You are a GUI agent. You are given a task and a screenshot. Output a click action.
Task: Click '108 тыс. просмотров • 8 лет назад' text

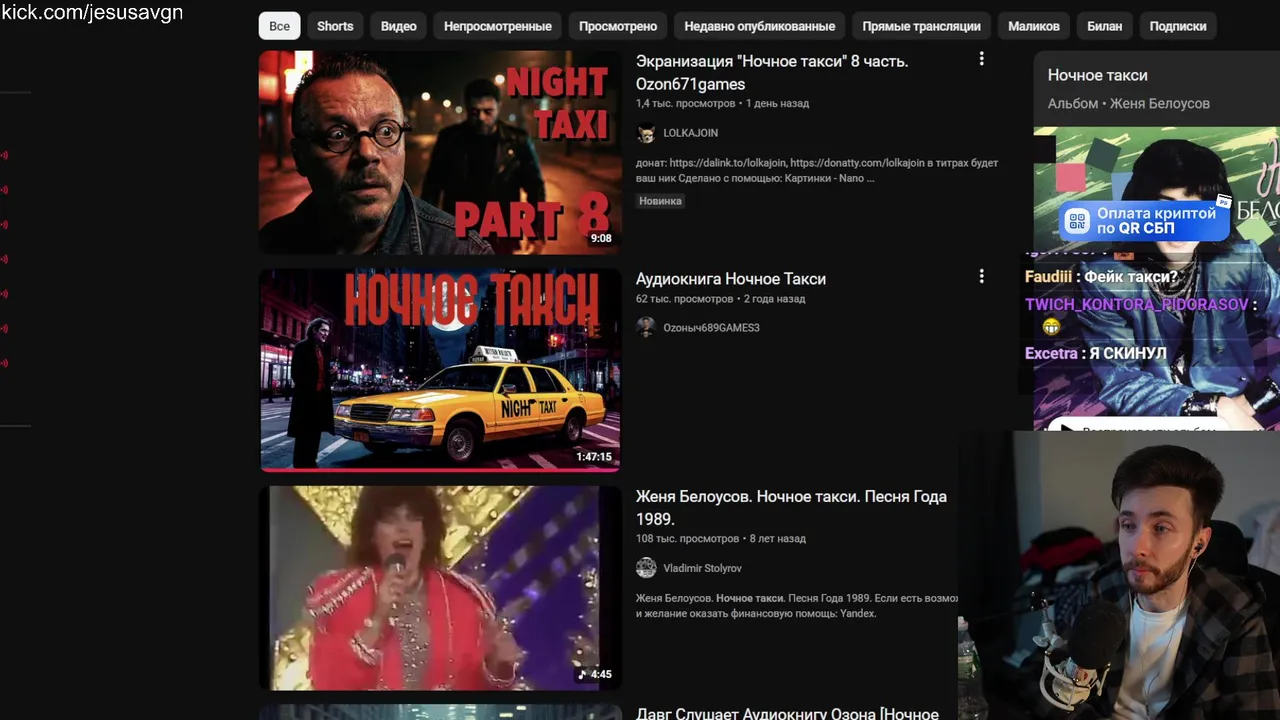pos(720,538)
